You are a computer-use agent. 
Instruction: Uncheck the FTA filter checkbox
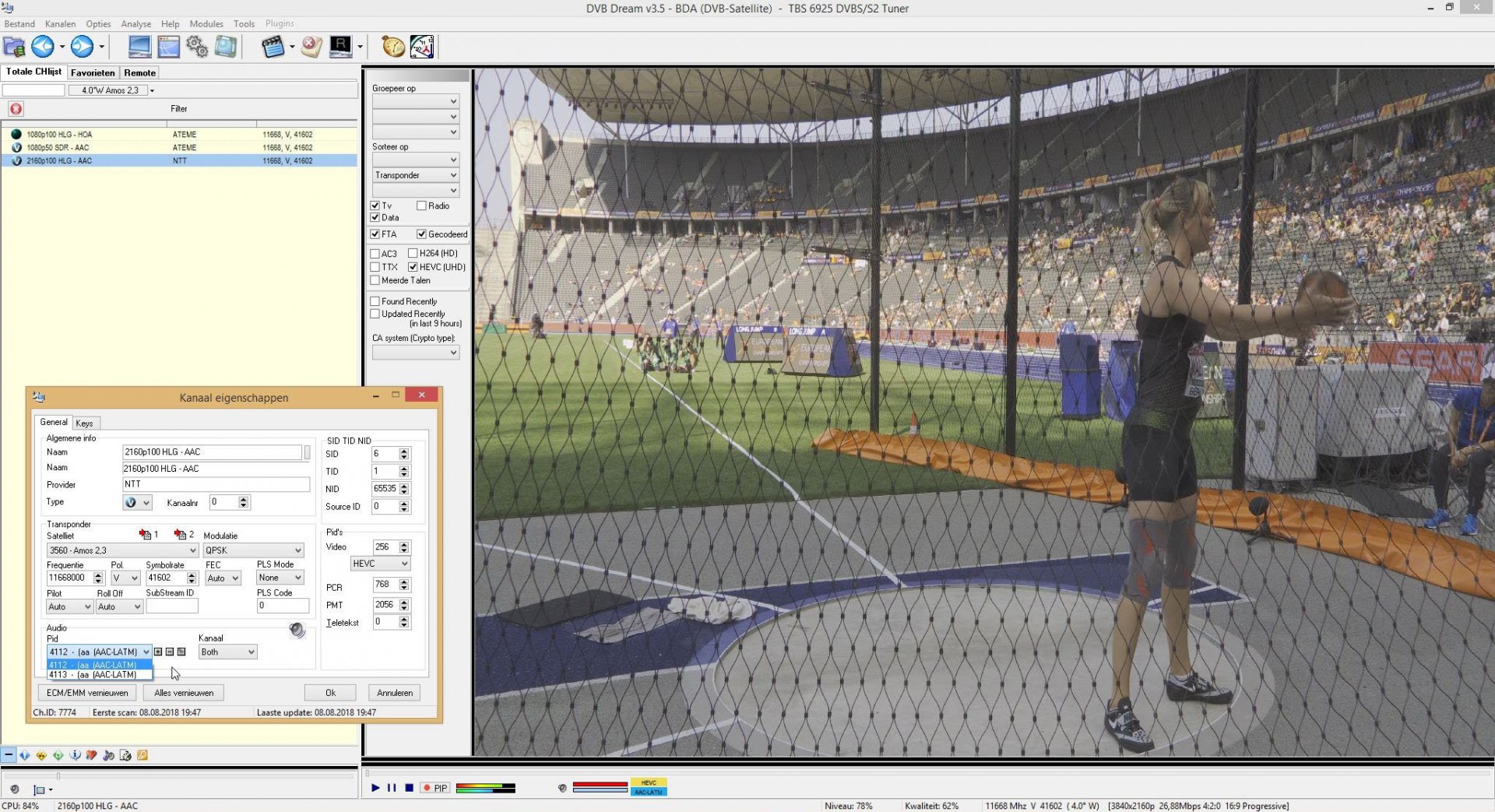click(x=375, y=234)
